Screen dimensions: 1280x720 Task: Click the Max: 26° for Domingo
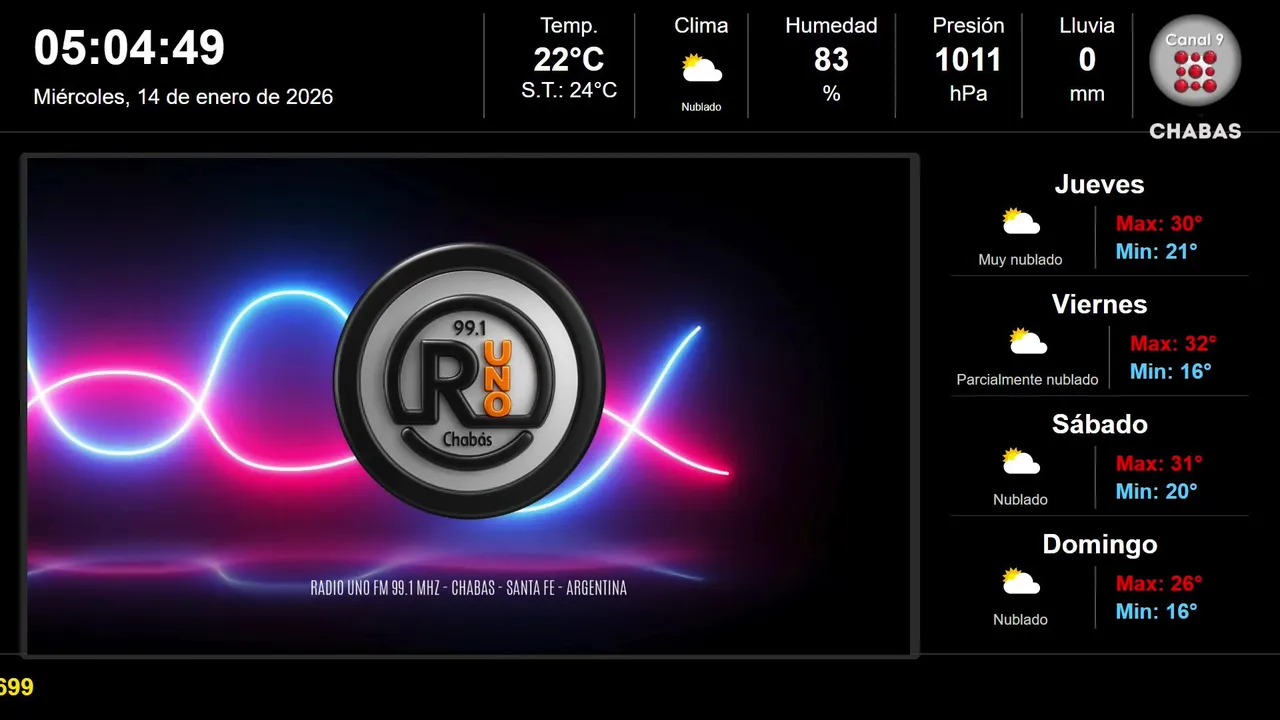1159,583
